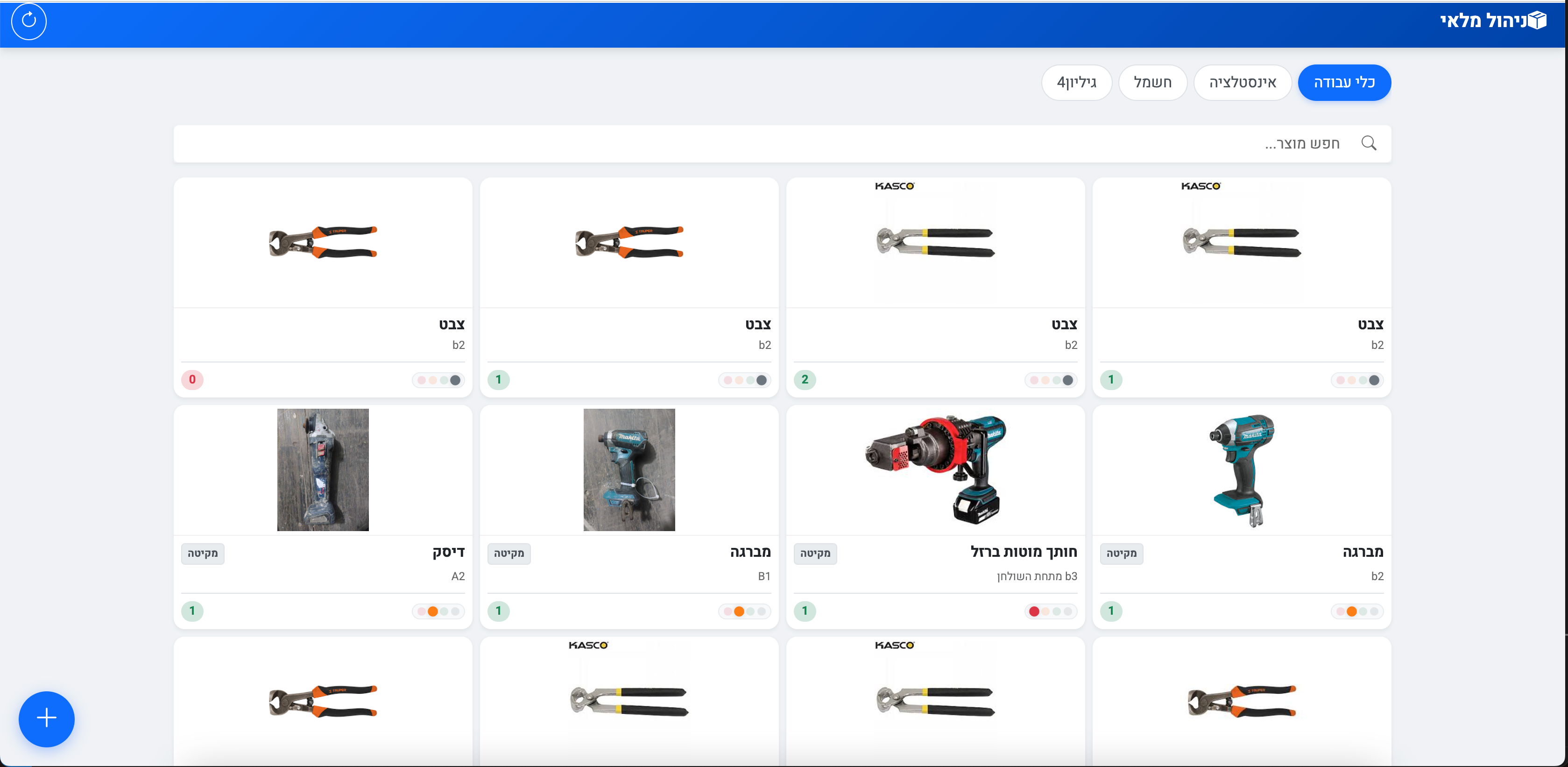Image resolution: width=1568 pixels, height=767 pixels.
Task: Open the חותך מוטות ברזל product title
Action: [x=1023, y=552]
